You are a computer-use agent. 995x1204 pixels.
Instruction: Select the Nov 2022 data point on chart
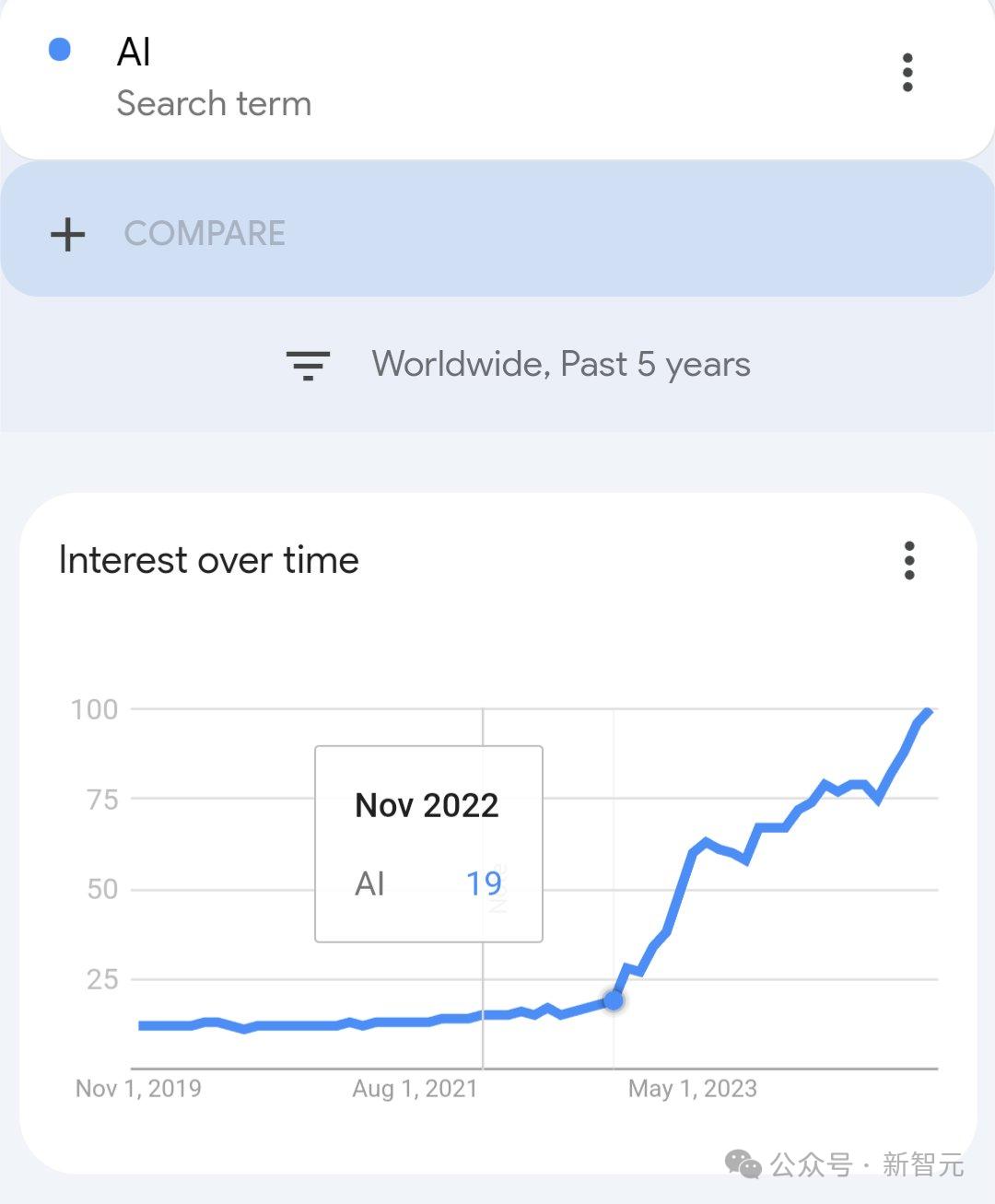click(614, 999)
